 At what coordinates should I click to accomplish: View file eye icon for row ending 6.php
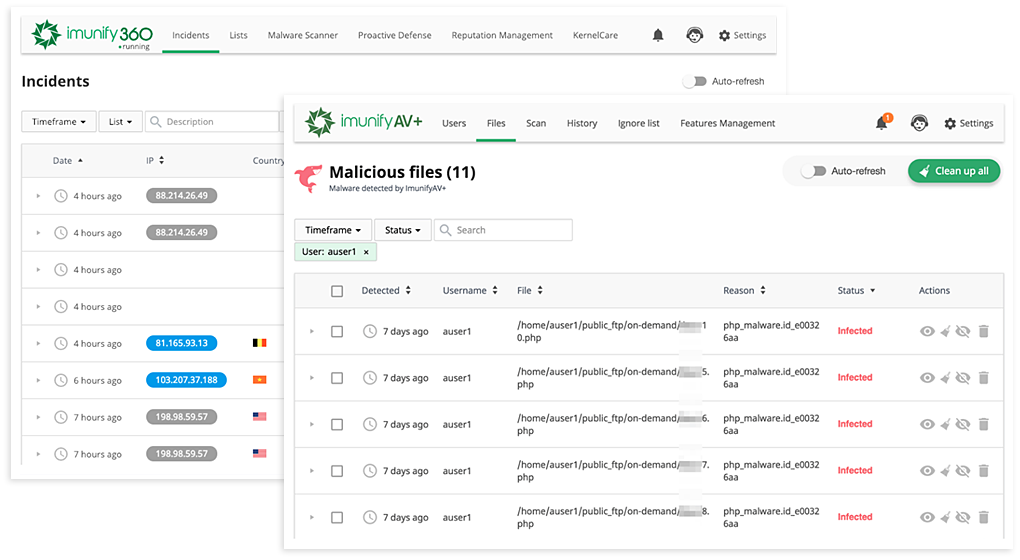(927, 424)
